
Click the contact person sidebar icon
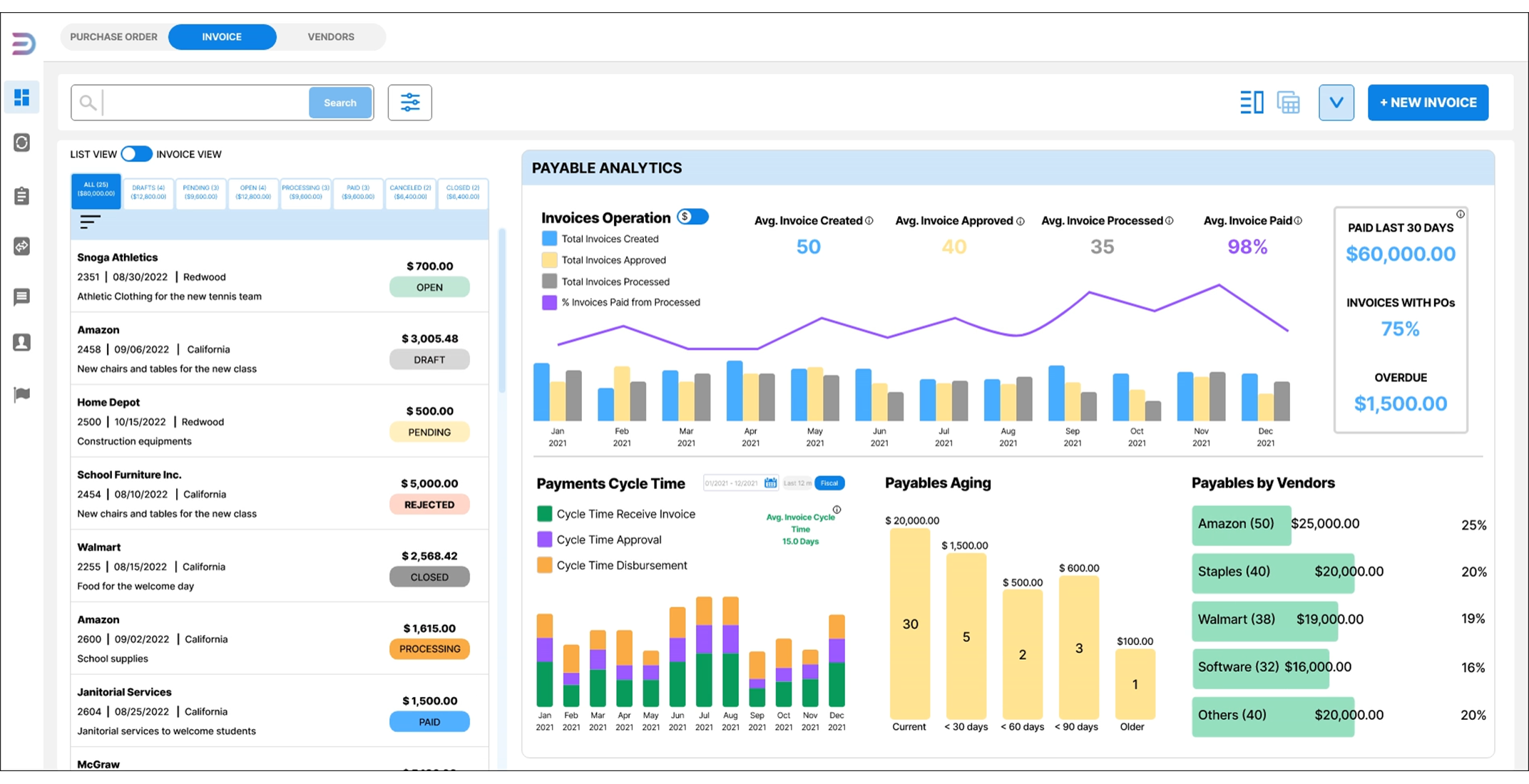click(x=21, y=343)
